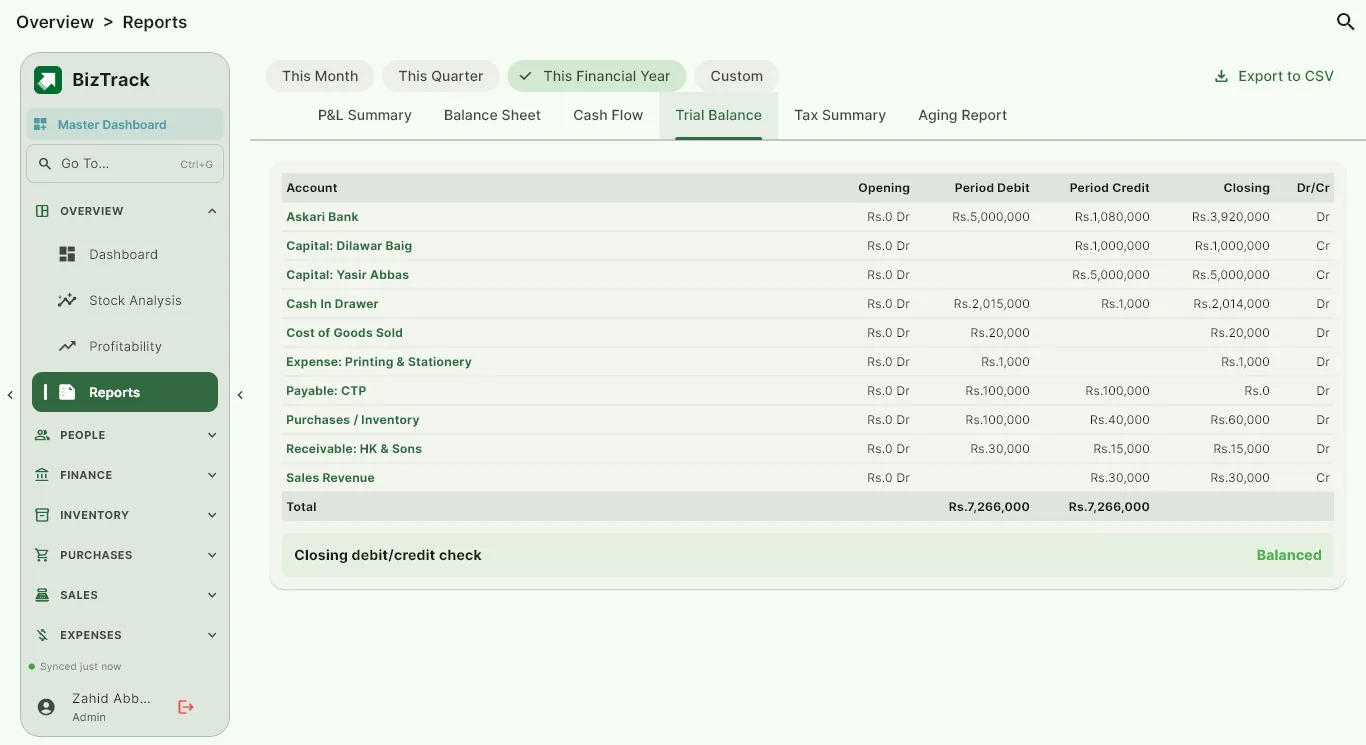Collapse the Overview section chevron
The image size is (1366, 745).
(212, 211)
